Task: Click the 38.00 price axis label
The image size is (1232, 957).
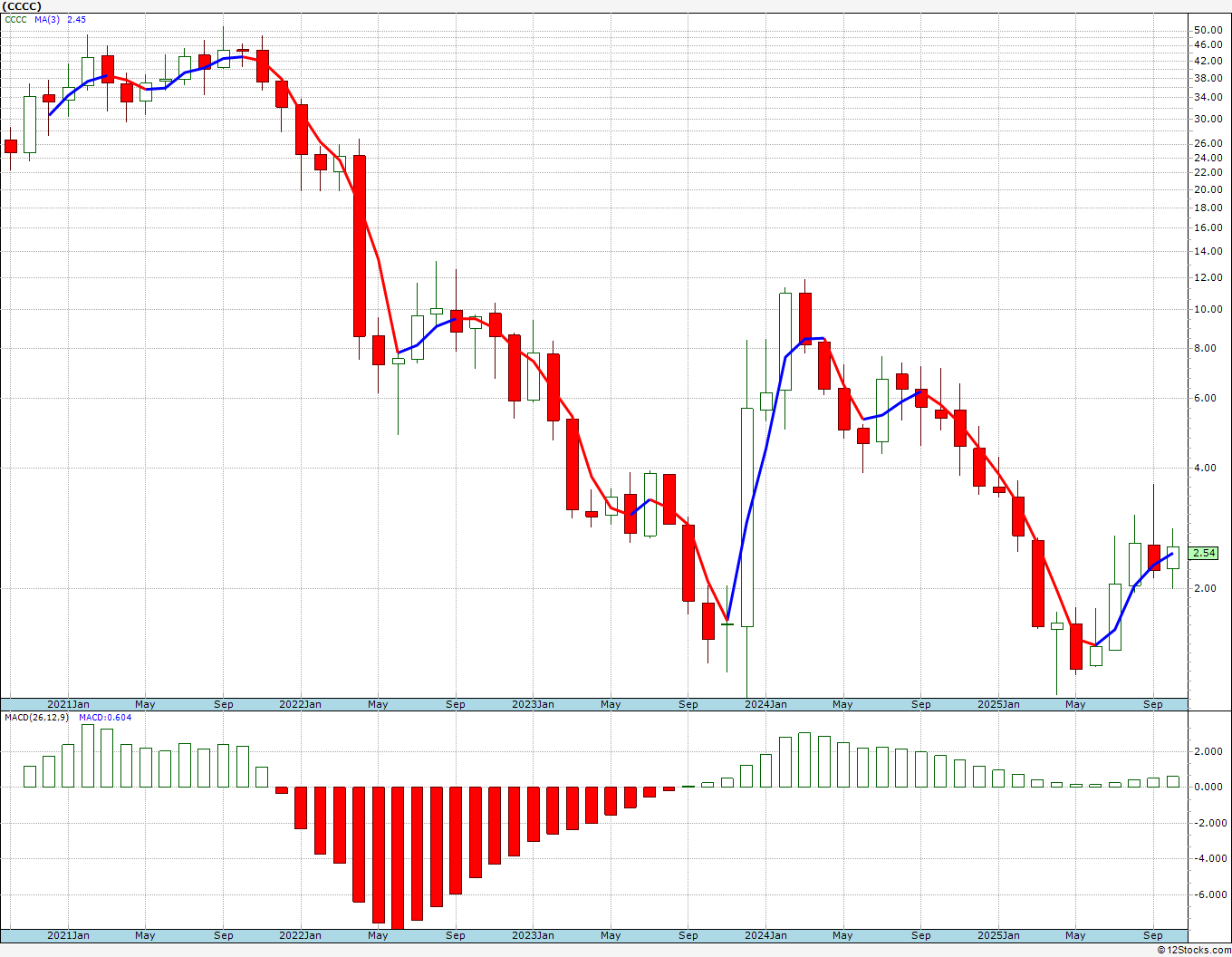Action: point(1208,78)
